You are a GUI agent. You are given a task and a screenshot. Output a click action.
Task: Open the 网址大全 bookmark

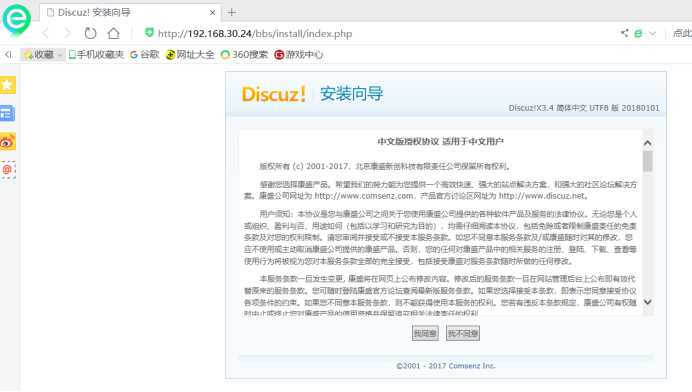190,54
